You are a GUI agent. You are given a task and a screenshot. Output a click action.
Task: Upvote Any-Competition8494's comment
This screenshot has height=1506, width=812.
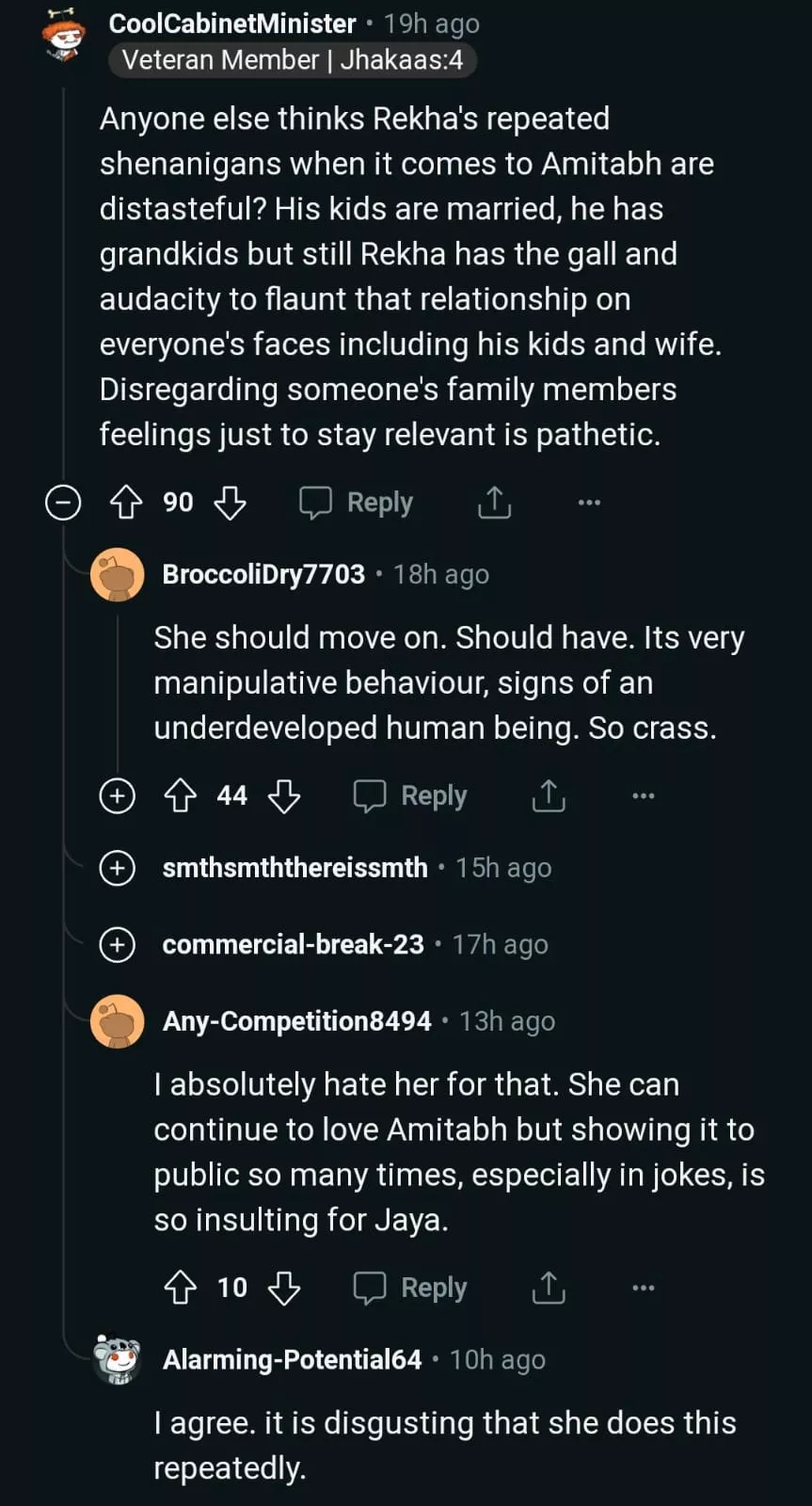click(180, 1288)
